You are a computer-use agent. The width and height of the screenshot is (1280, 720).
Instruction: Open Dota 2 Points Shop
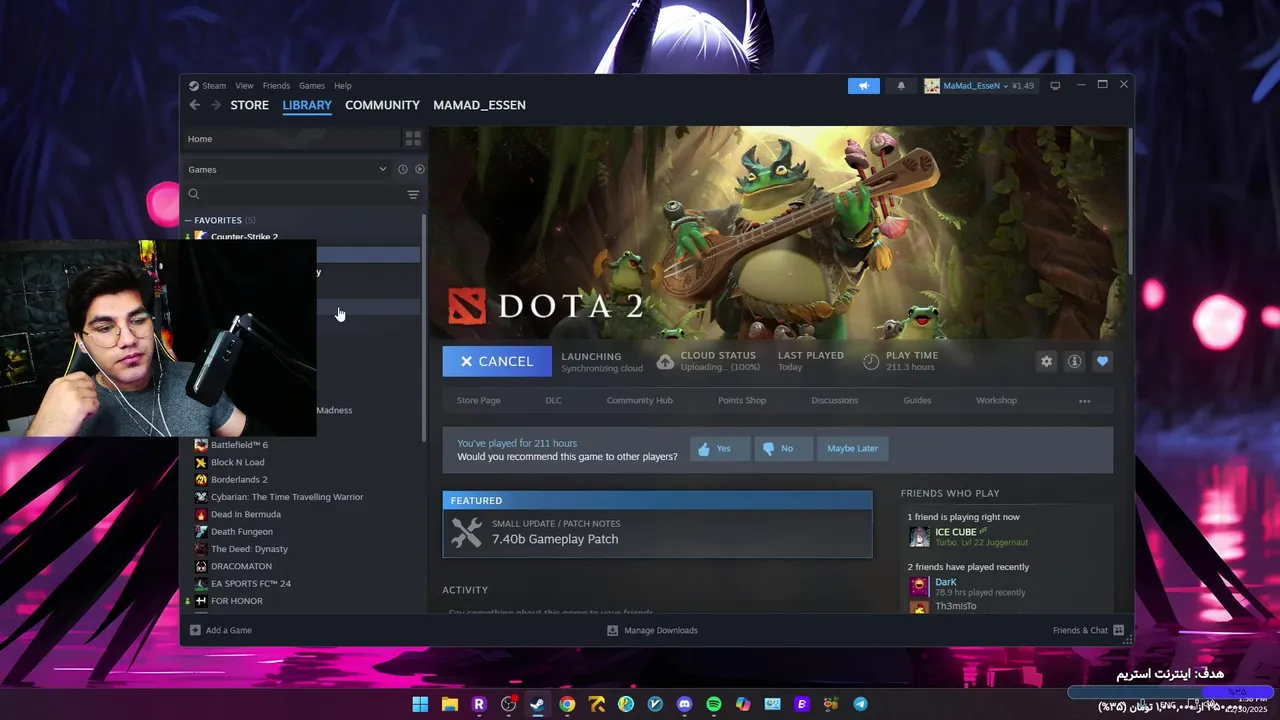coord(742,401)
